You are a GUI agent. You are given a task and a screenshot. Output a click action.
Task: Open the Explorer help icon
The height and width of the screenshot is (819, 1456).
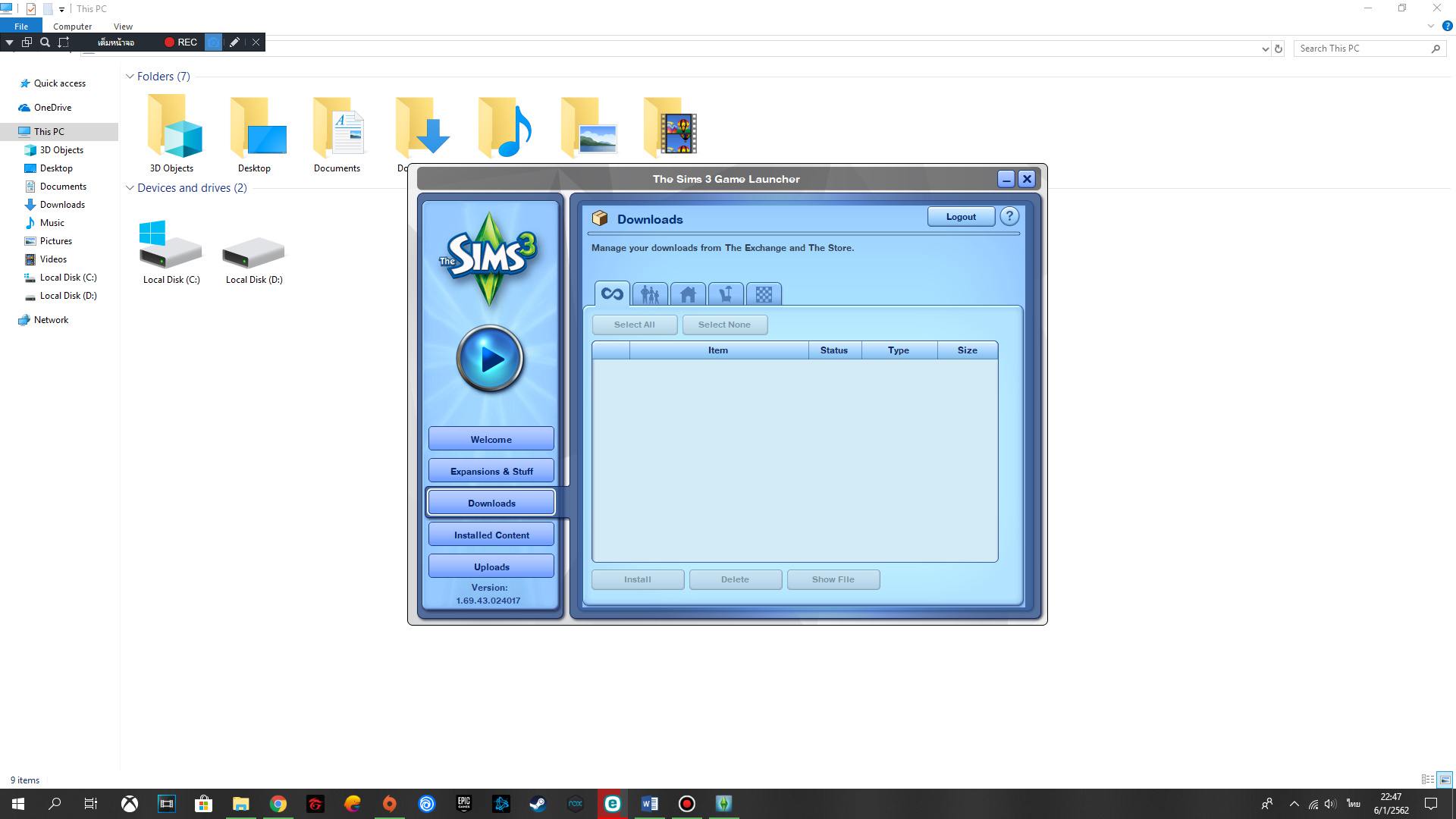tap(1447, 26)
